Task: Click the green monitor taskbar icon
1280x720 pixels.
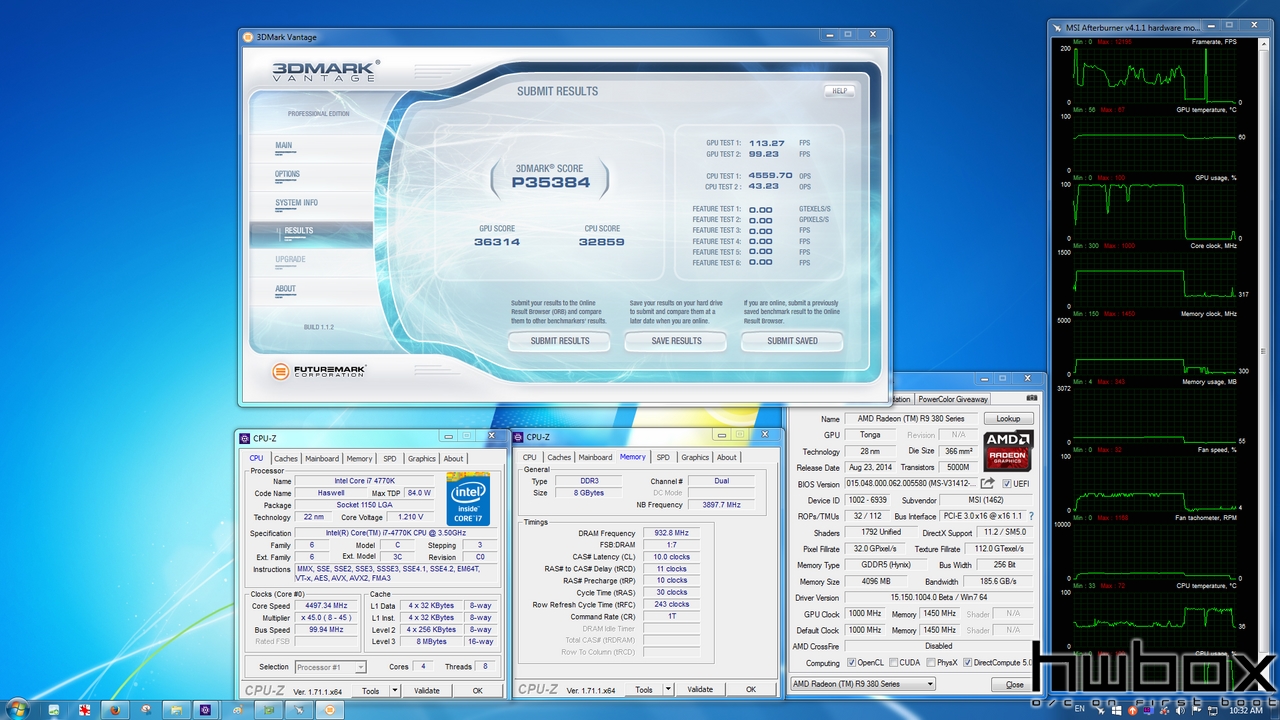Action: pyautogui.click(x=54, y=710)
